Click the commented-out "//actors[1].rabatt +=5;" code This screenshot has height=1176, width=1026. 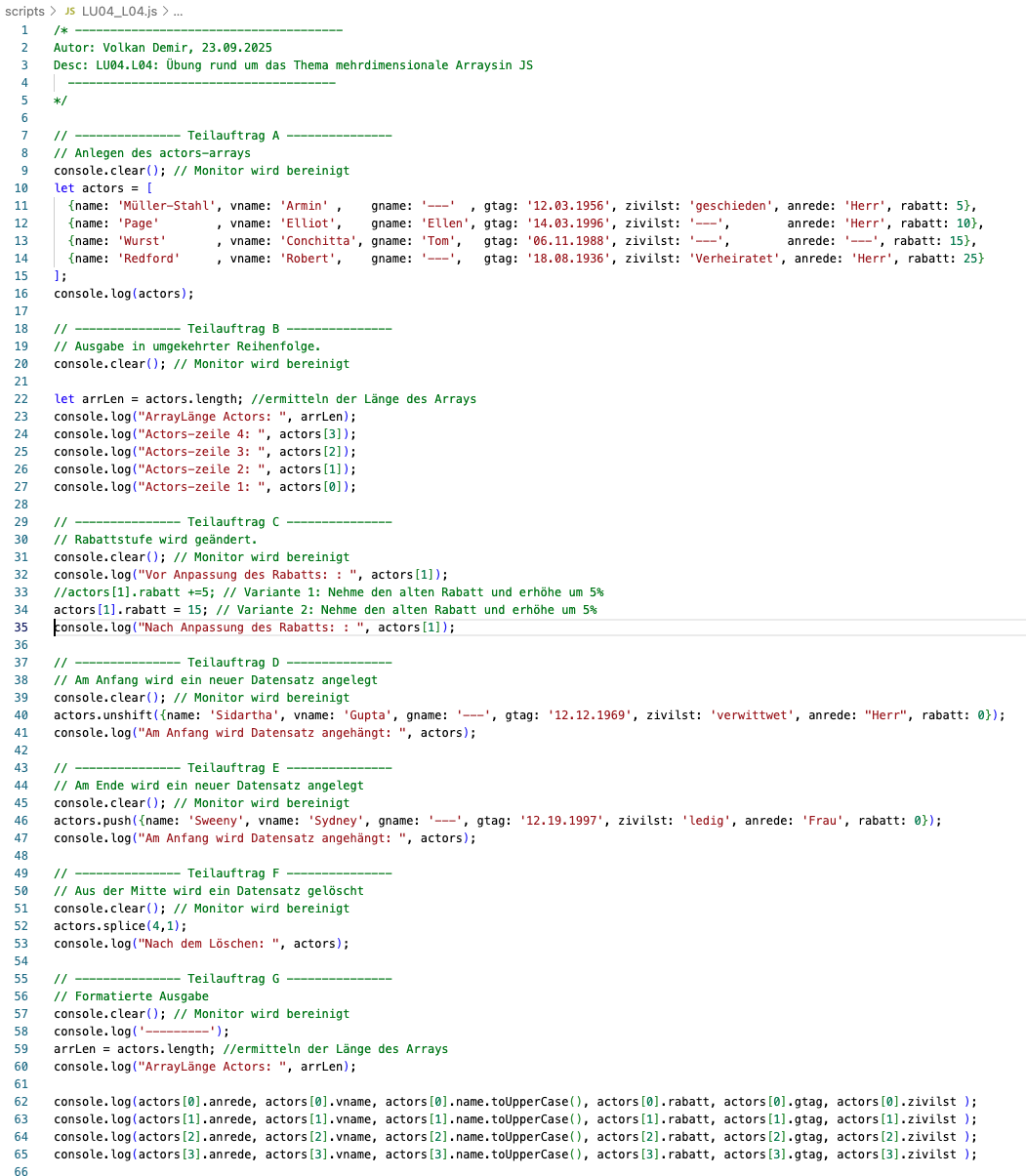click(x=135, y=592)
